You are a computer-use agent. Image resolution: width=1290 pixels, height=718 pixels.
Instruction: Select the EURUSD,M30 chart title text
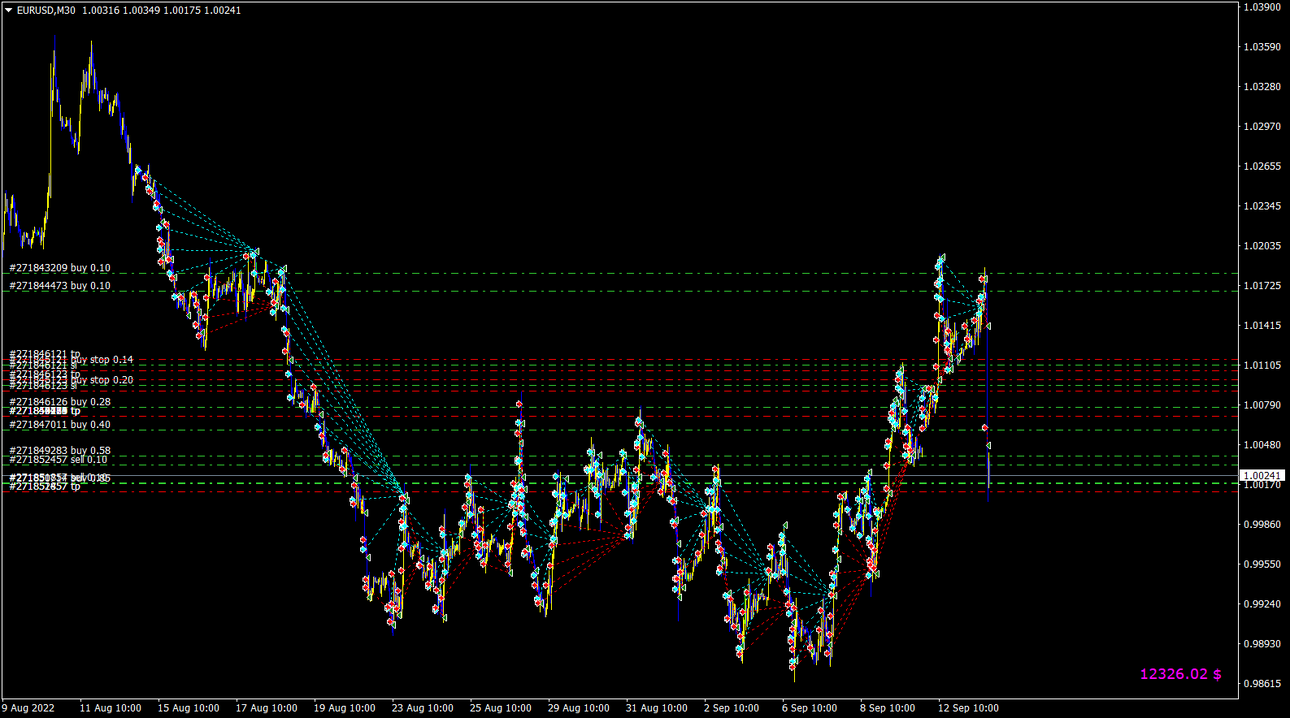45,10
